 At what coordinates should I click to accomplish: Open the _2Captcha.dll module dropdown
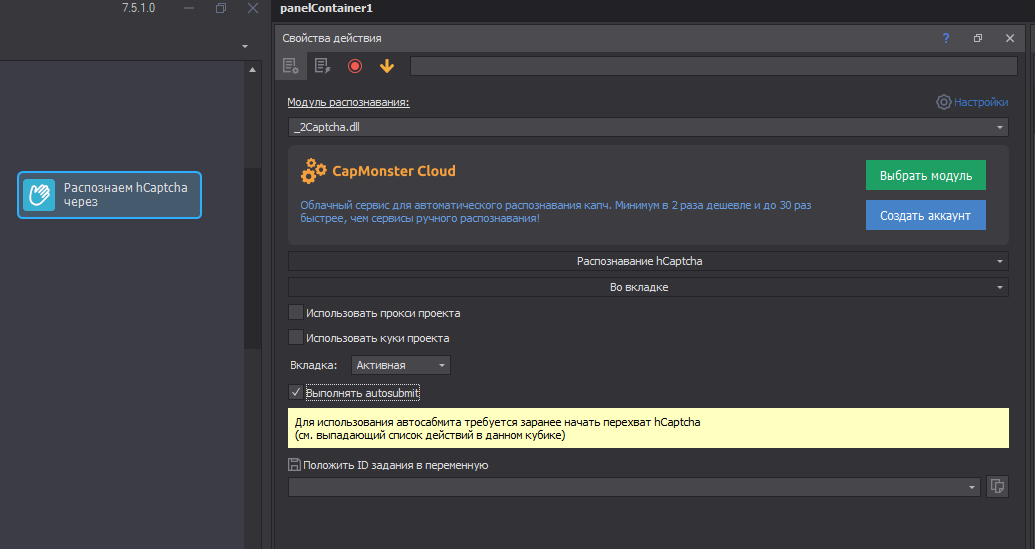point(648,127)
